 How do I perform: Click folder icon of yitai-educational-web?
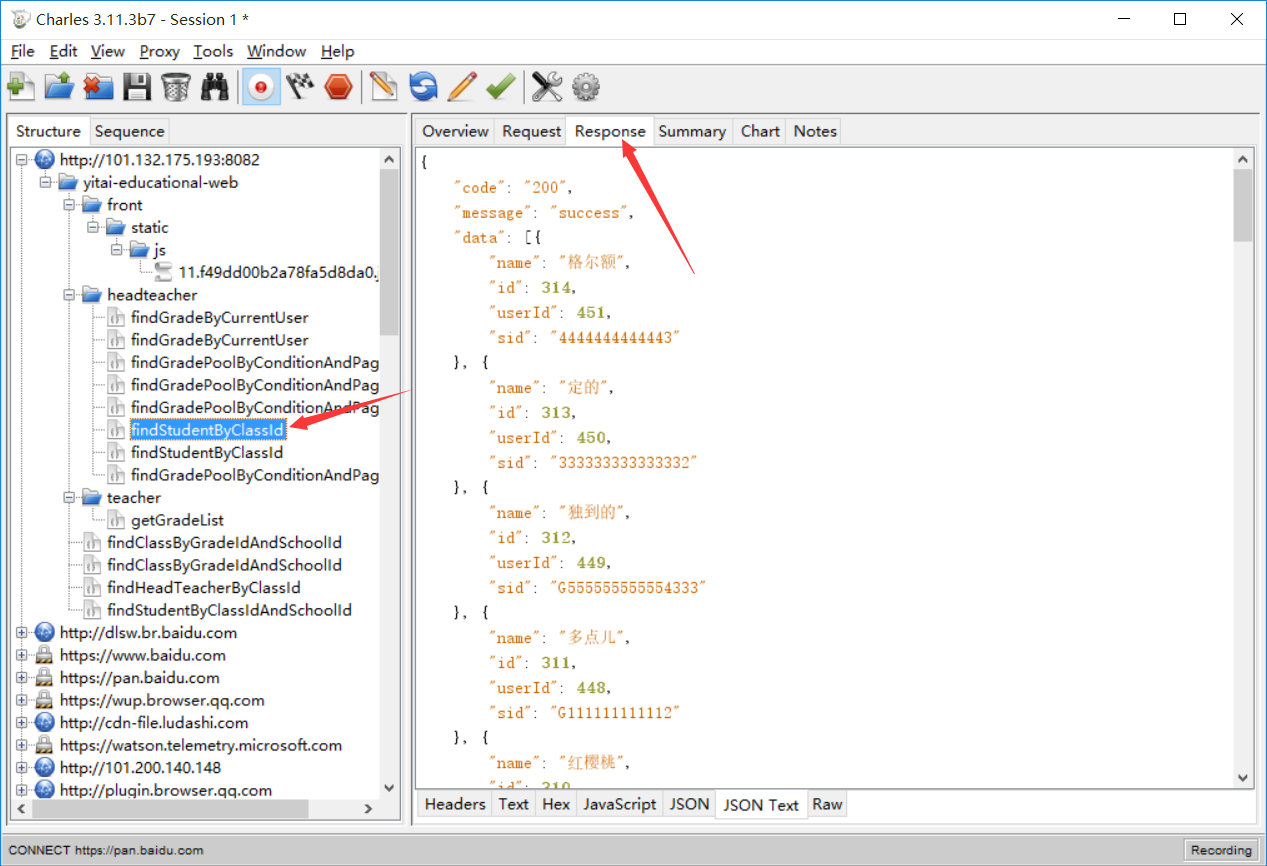(x=68, y=182)
